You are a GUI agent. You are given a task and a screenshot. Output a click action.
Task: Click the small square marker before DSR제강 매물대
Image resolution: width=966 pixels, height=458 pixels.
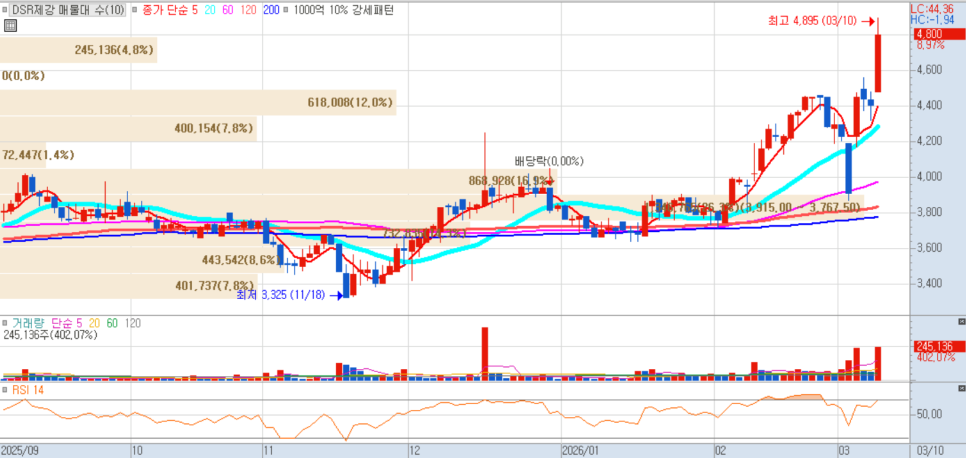tap(5, 10)
